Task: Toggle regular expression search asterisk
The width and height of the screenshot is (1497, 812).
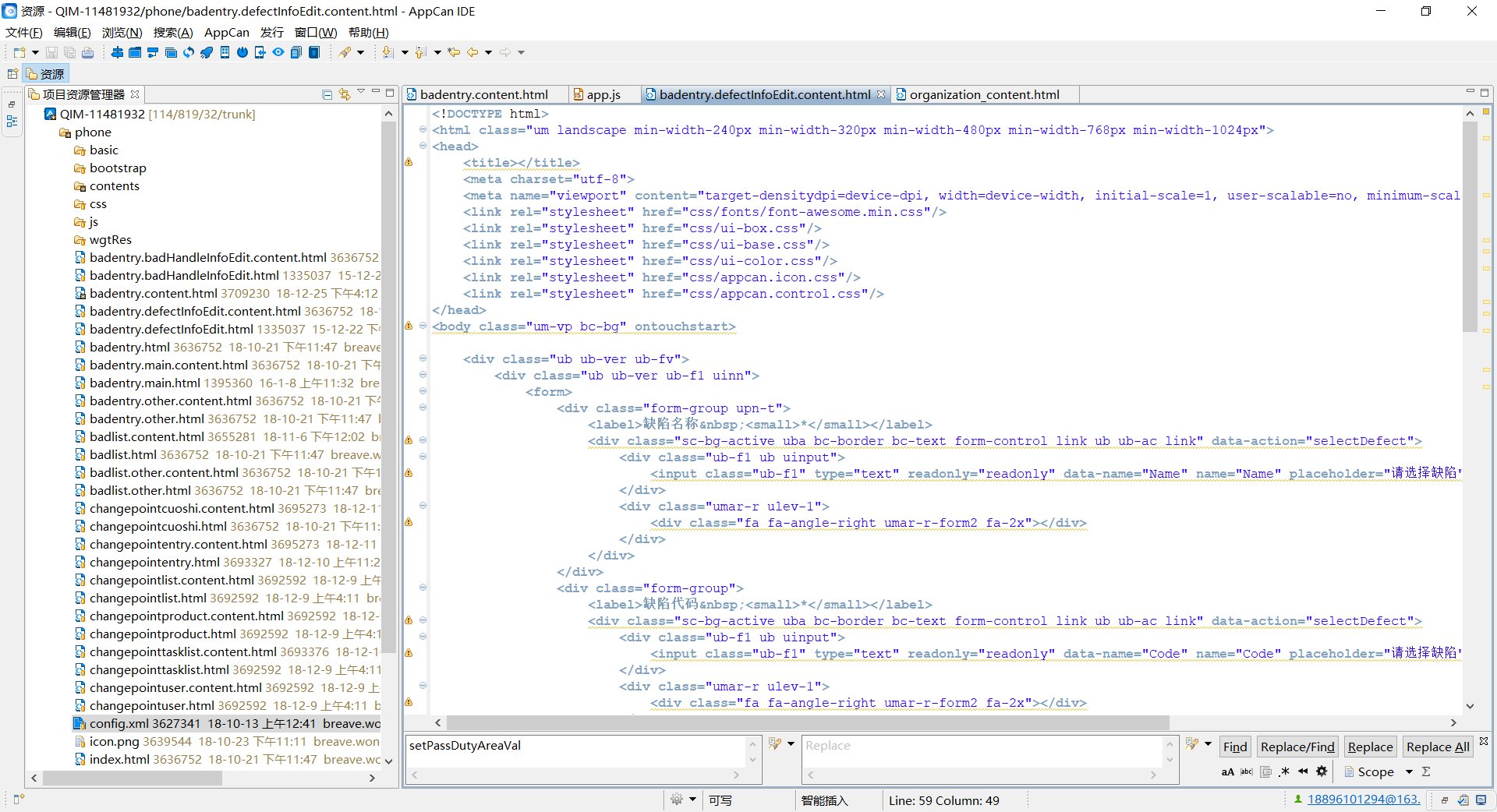Action: coord(1283,771)
